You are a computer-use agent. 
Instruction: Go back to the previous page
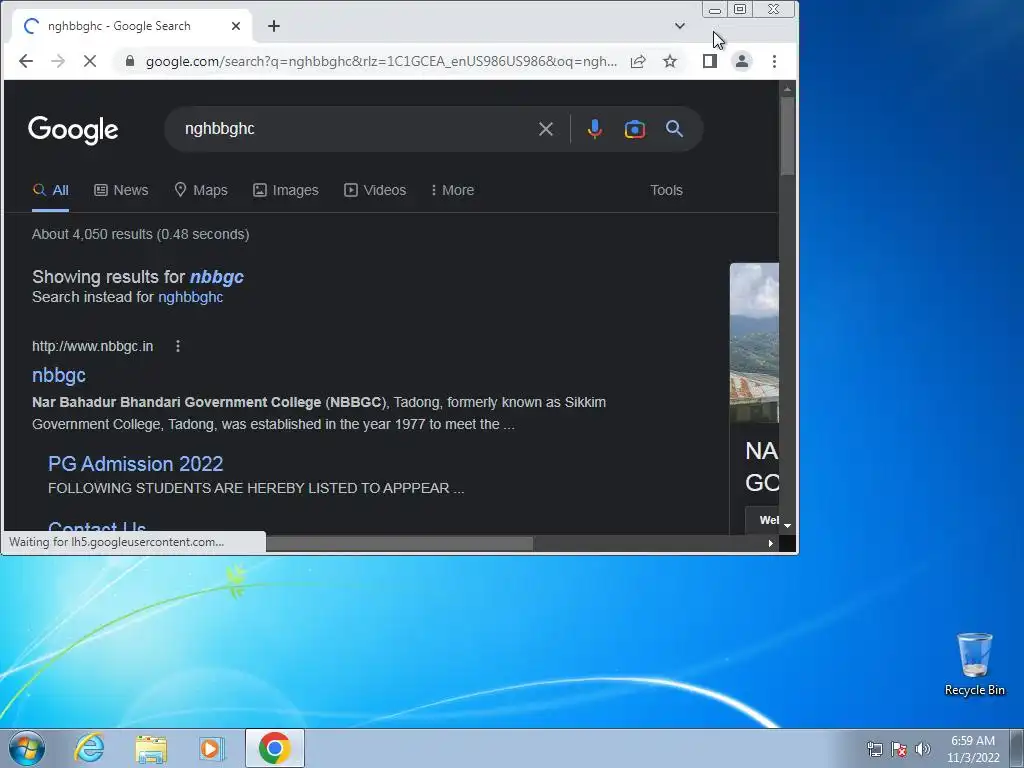point(25,61)
